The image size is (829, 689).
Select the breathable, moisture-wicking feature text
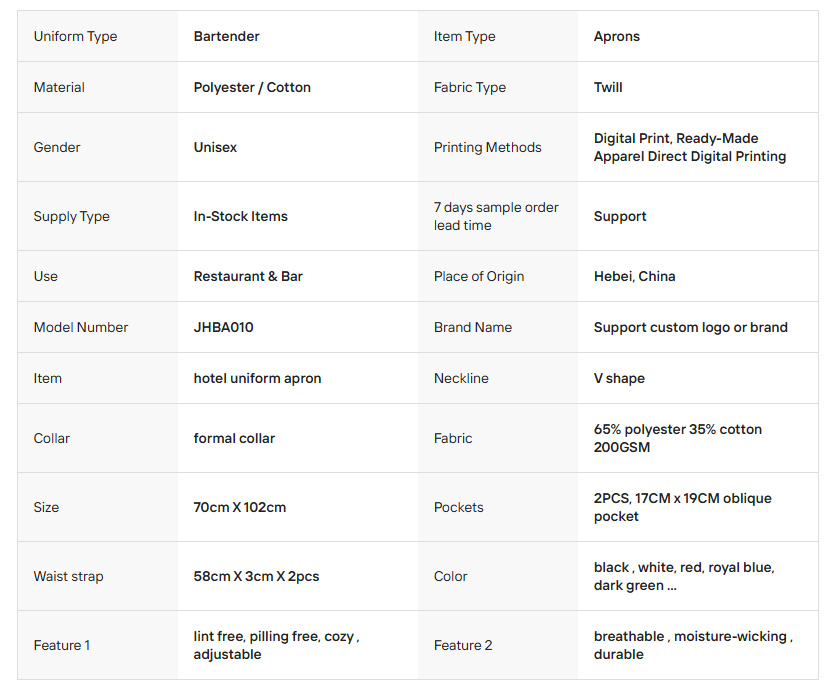click(693, 645)
